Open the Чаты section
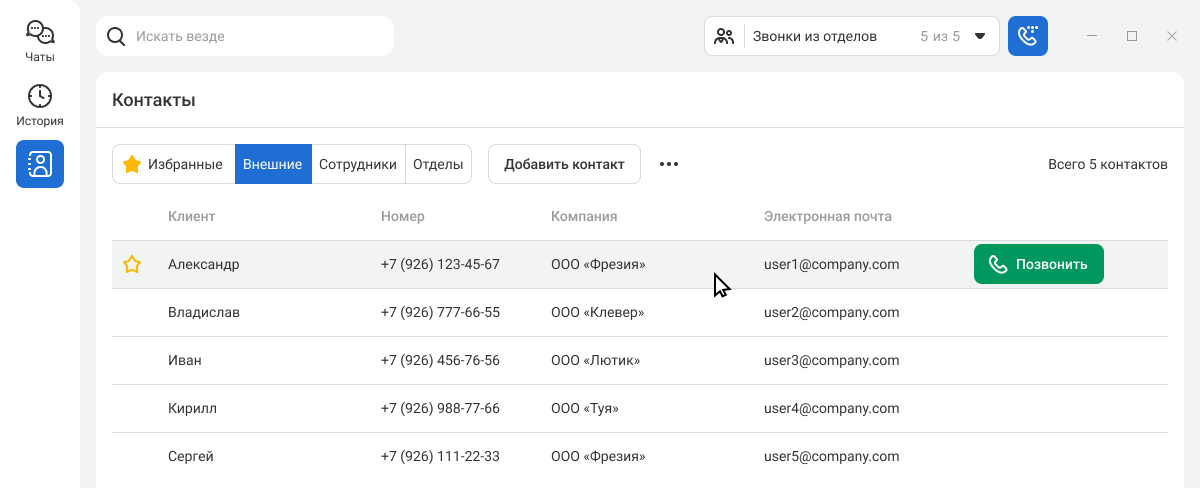Viewport: 1200px width, 488px height. coord(40,42)
